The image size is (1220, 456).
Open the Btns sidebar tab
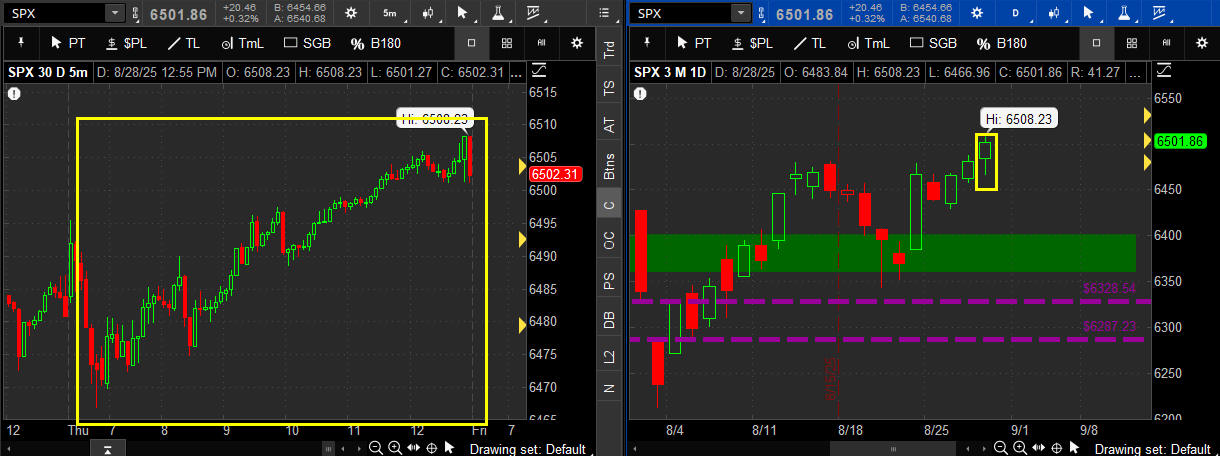(609, 167)
